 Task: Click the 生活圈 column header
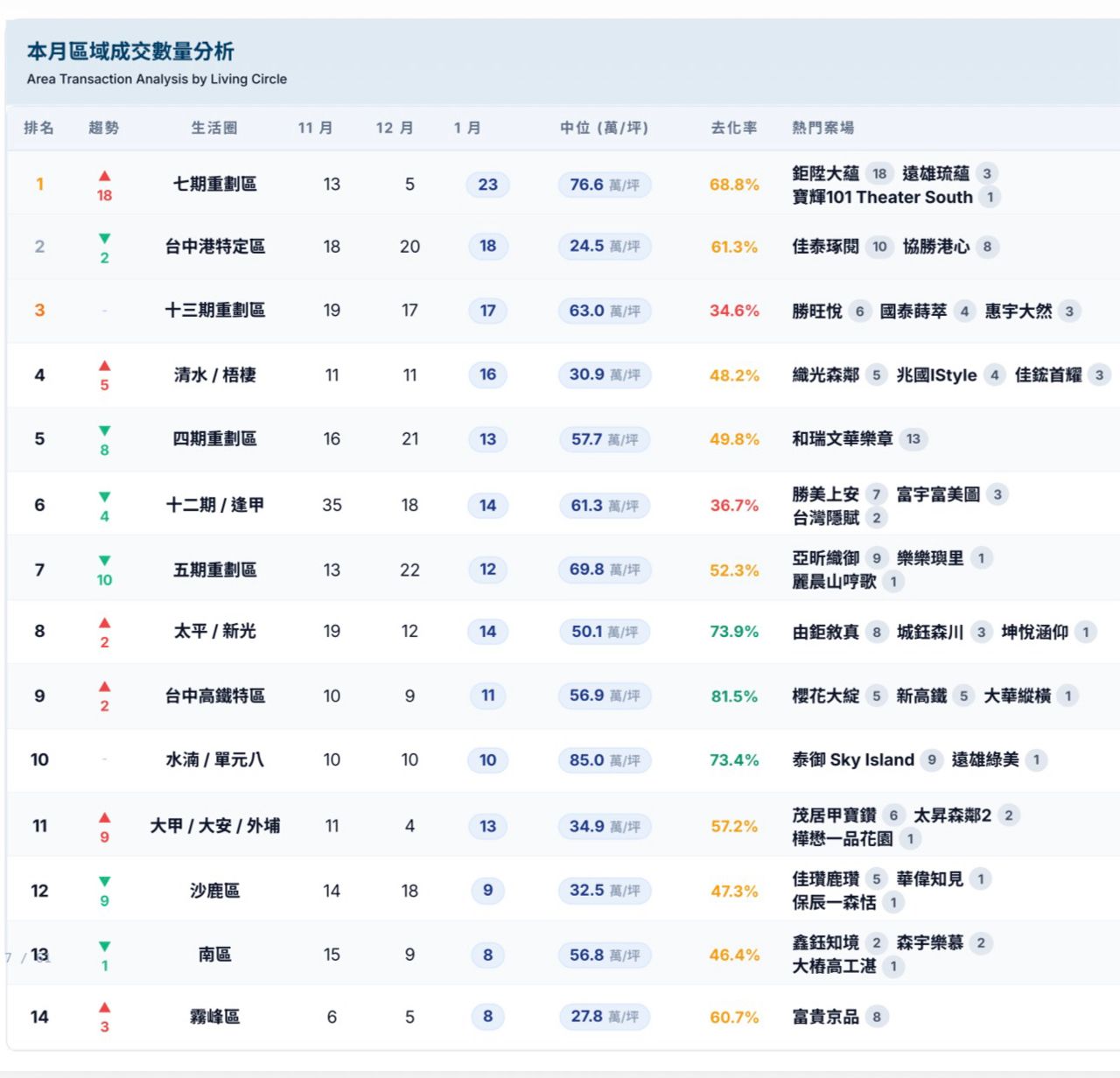214,128
